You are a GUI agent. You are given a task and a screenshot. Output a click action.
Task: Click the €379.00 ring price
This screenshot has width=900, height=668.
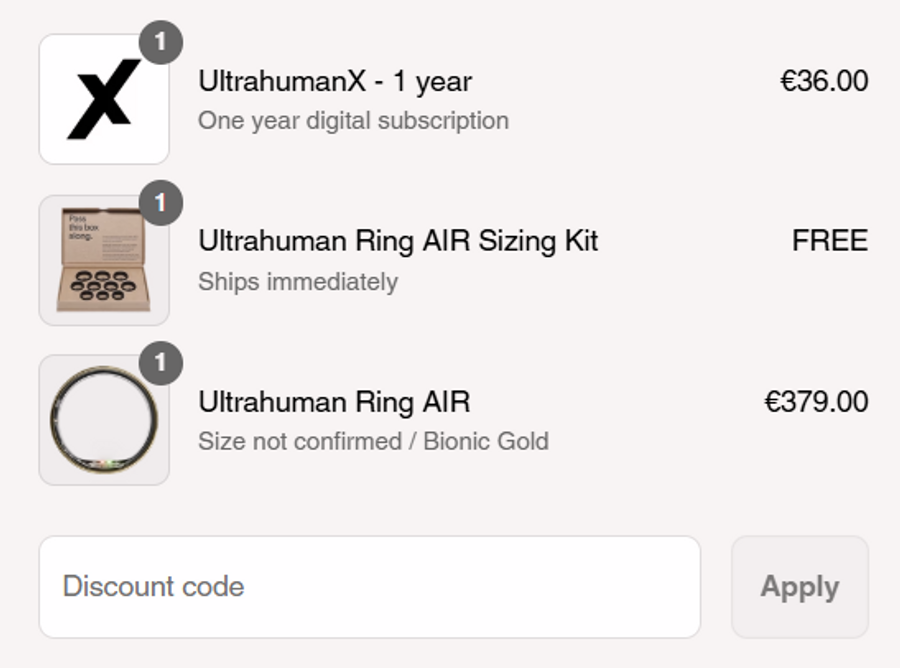(x=816, y=402)
